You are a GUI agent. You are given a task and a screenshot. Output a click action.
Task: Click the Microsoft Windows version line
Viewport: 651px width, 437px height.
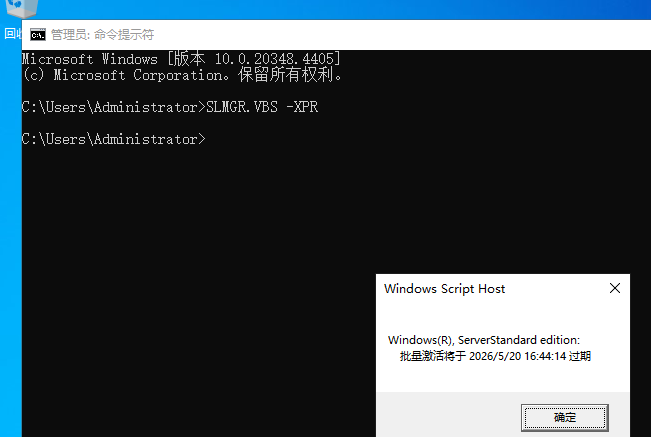point(181,59)
